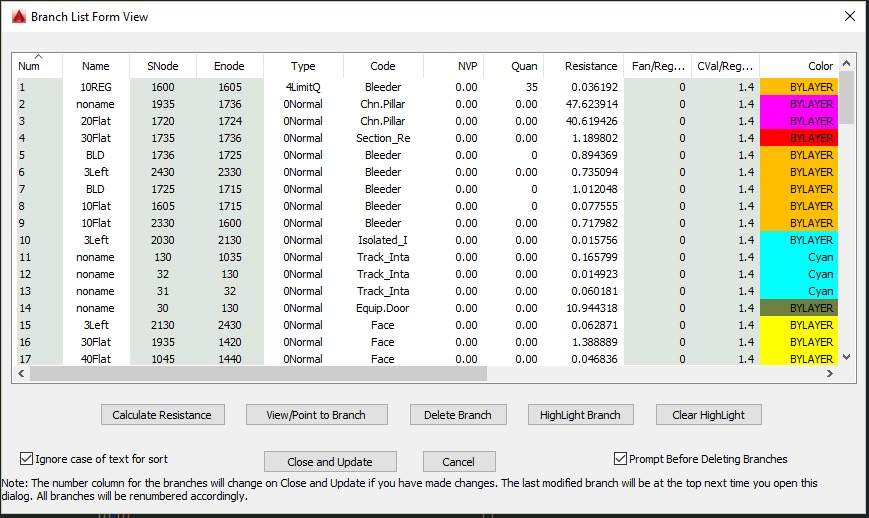Sort table by SNode column header
Screen dimensions: 869x518
[162, 66]
